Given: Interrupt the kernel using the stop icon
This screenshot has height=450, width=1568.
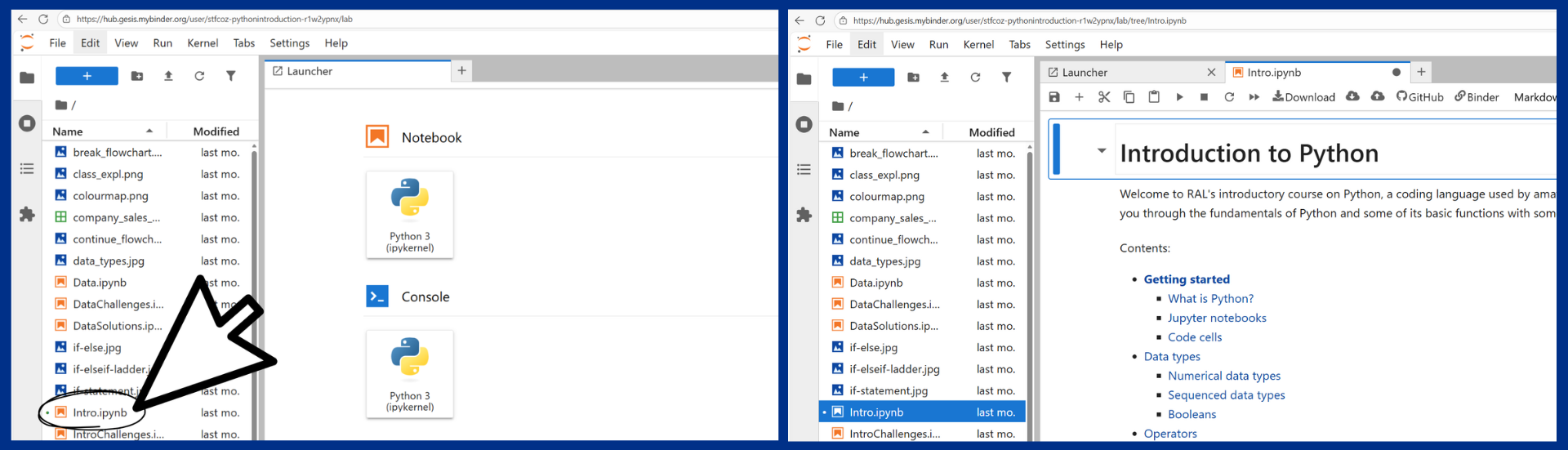Looking at the screenshot, I should [1204, 97].
